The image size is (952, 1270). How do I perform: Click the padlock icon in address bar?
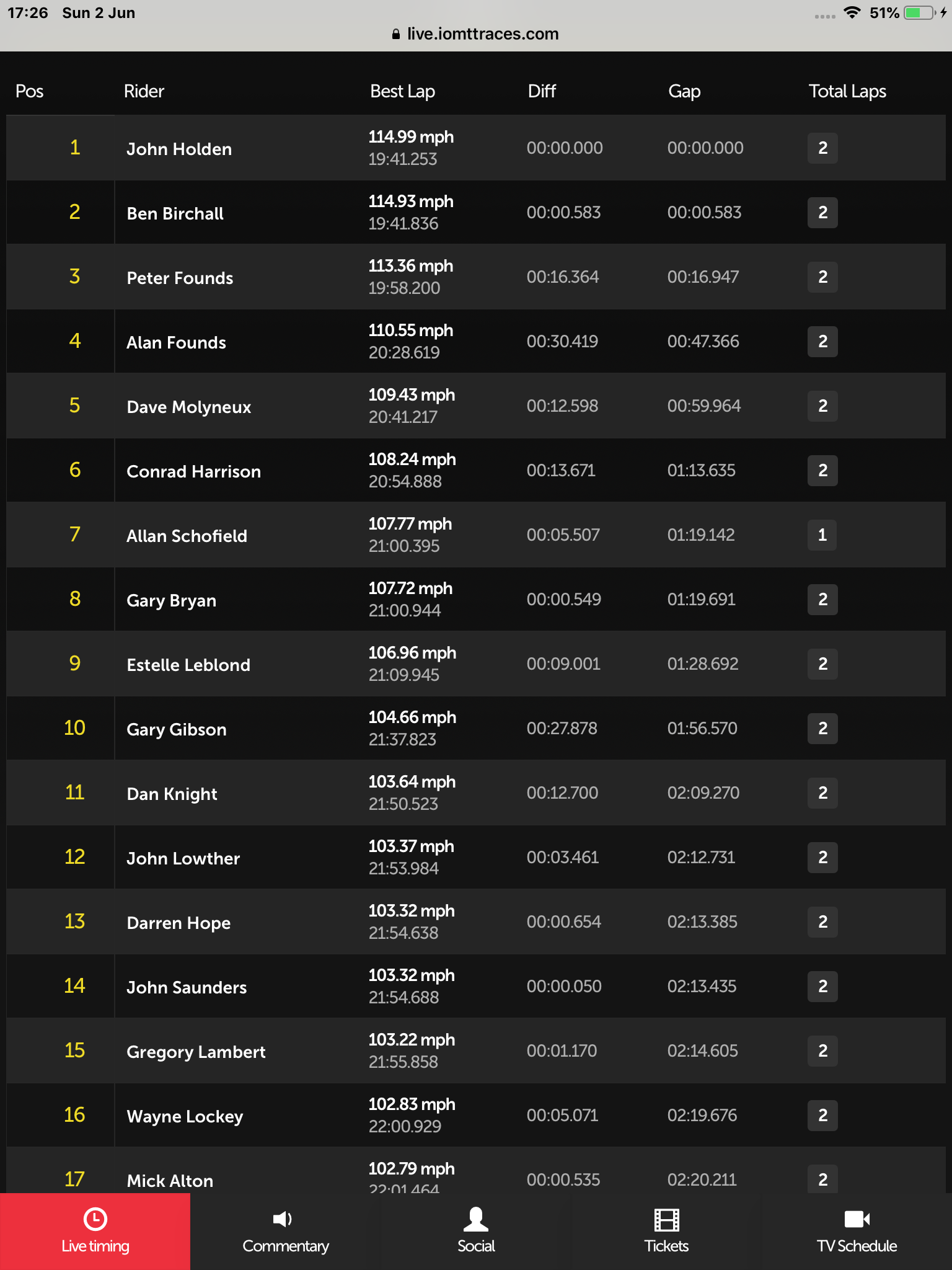[x=396, y=34]
